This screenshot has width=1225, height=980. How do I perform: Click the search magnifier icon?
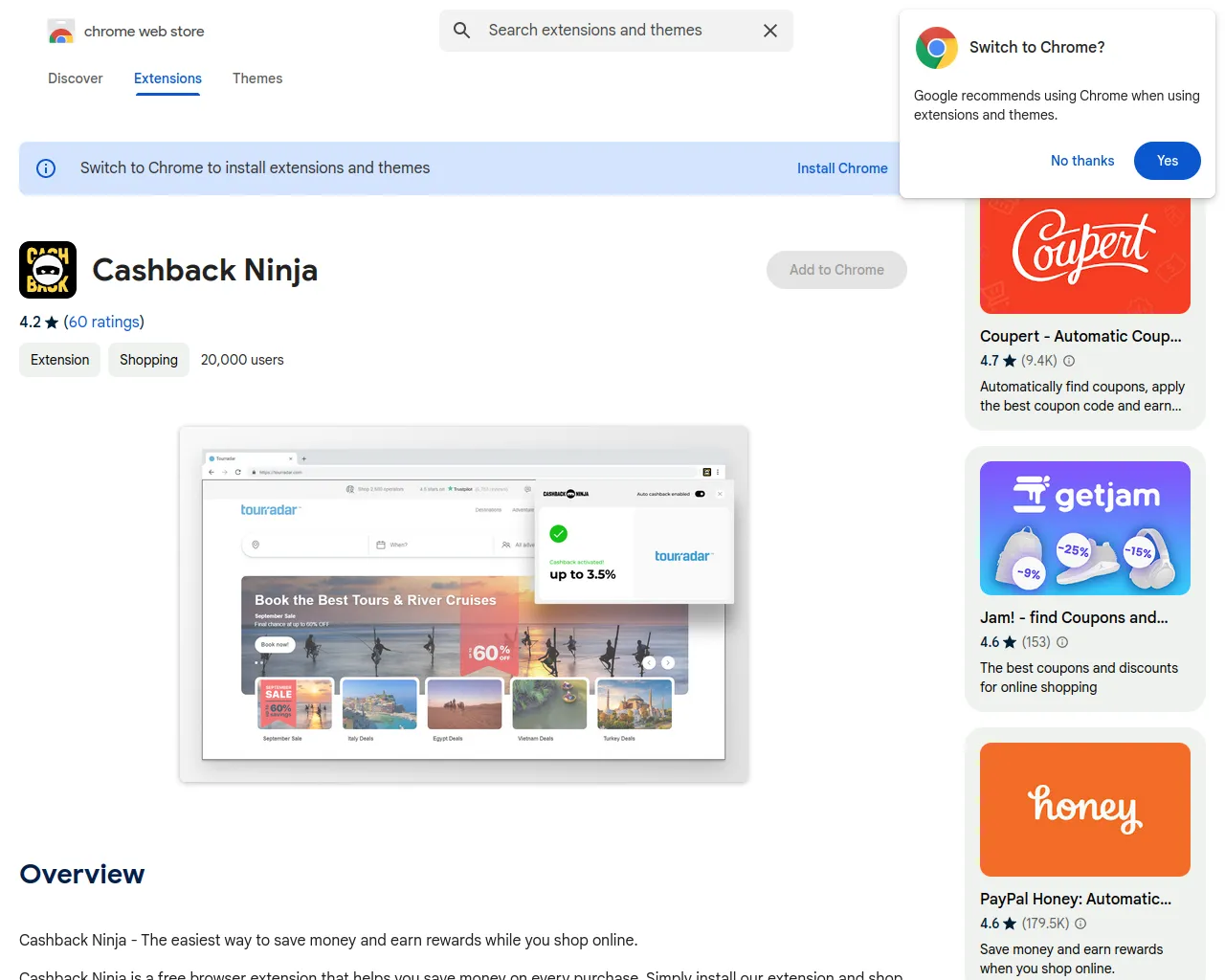(x=461, y=31)
